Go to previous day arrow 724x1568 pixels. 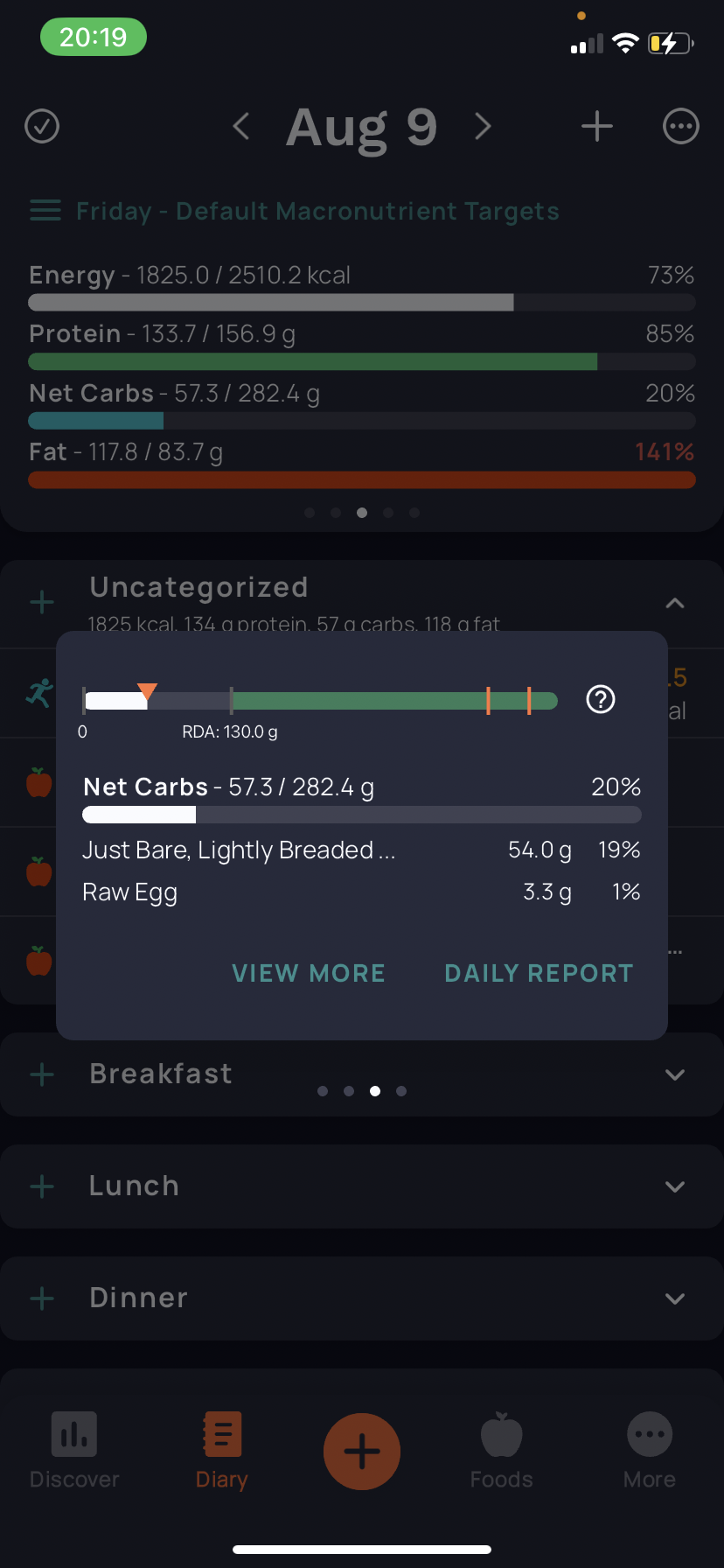click(242, 126)
